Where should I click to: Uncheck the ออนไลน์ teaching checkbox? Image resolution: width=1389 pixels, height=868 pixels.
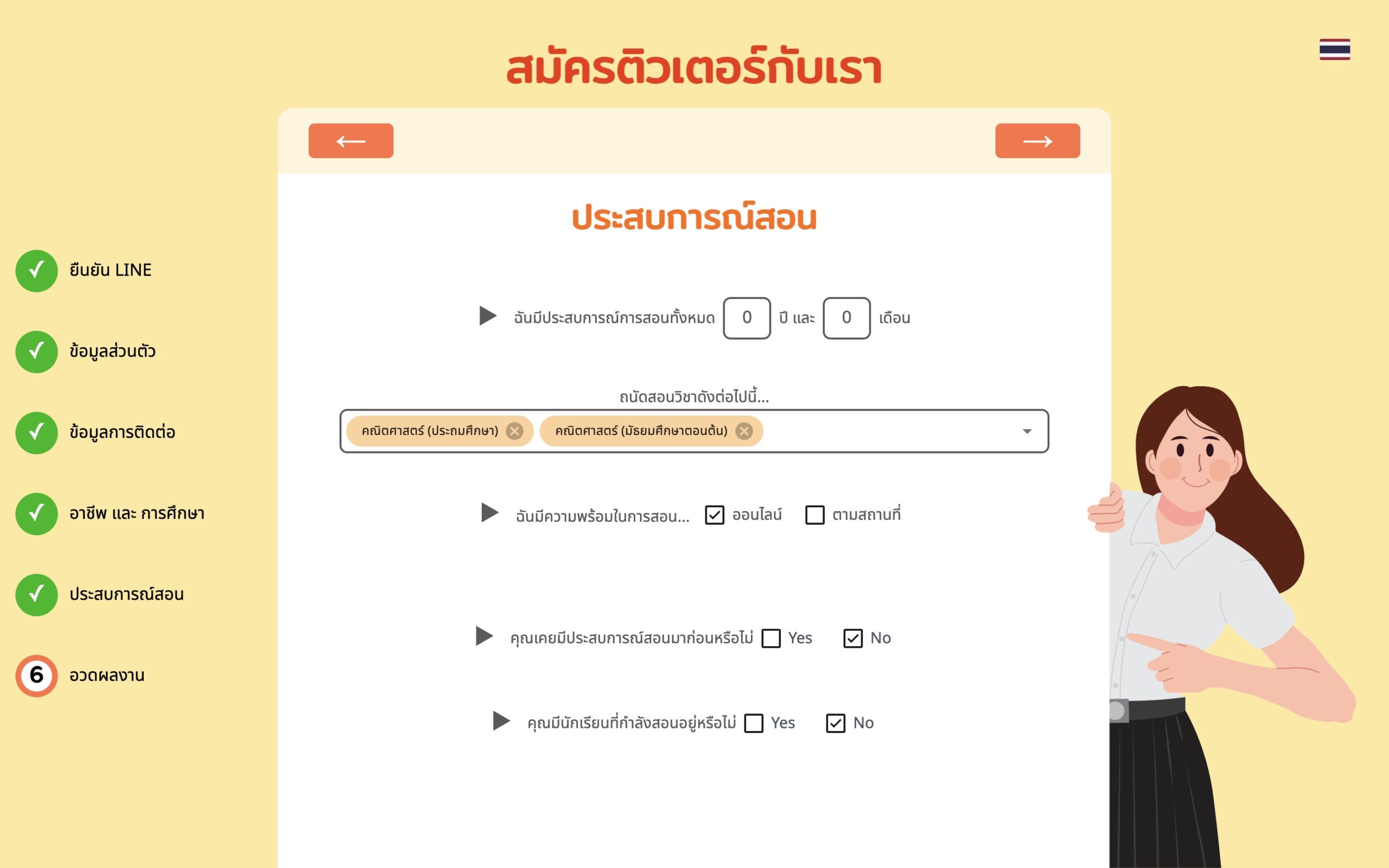[x=714, y=515]
